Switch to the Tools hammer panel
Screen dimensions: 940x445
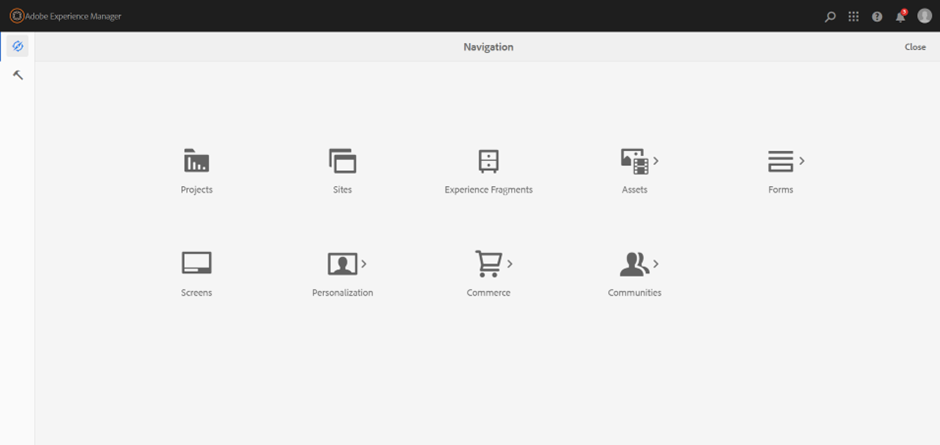17,75
